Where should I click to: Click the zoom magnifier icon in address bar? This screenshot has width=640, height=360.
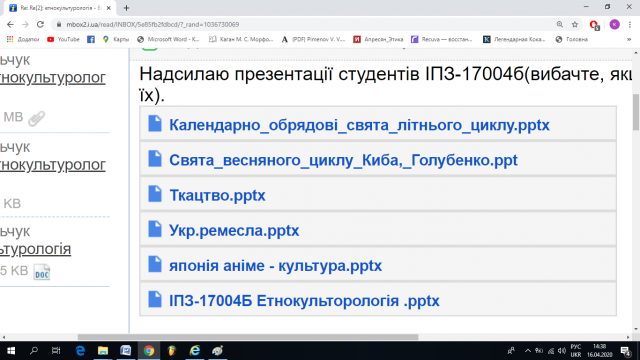tap(560, 24)
